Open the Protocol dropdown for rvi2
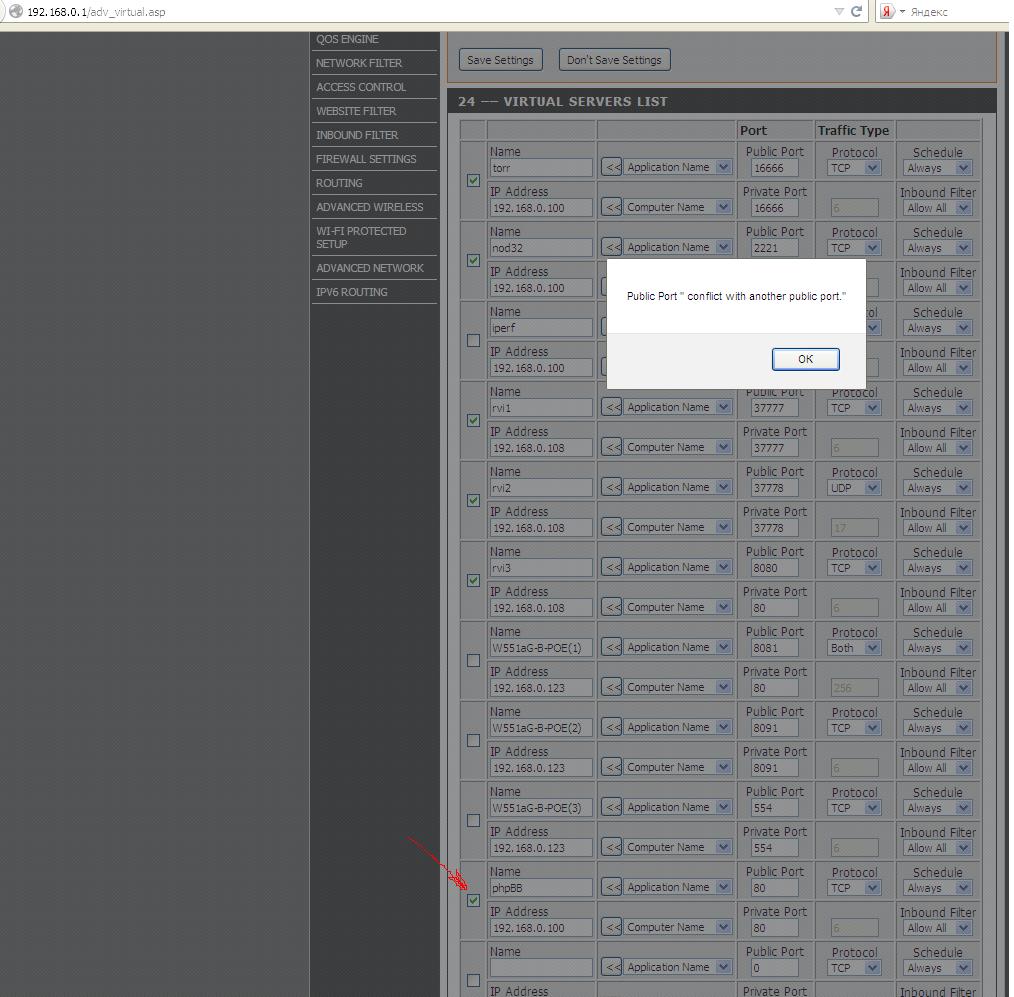The height and width of the screenshot is (997, 1014). [854, 488]
